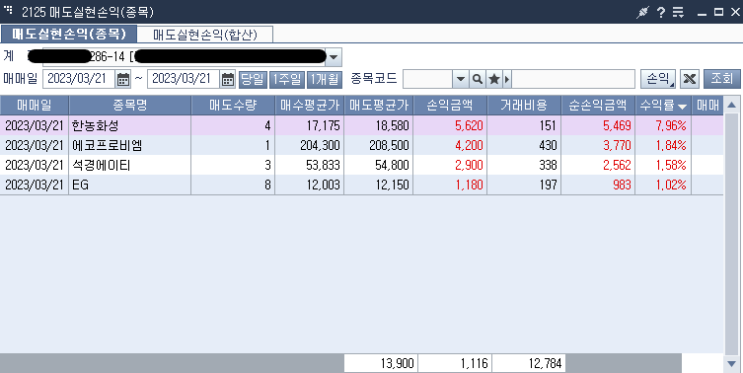Click the 손익금액 column header

pos(449,105)
